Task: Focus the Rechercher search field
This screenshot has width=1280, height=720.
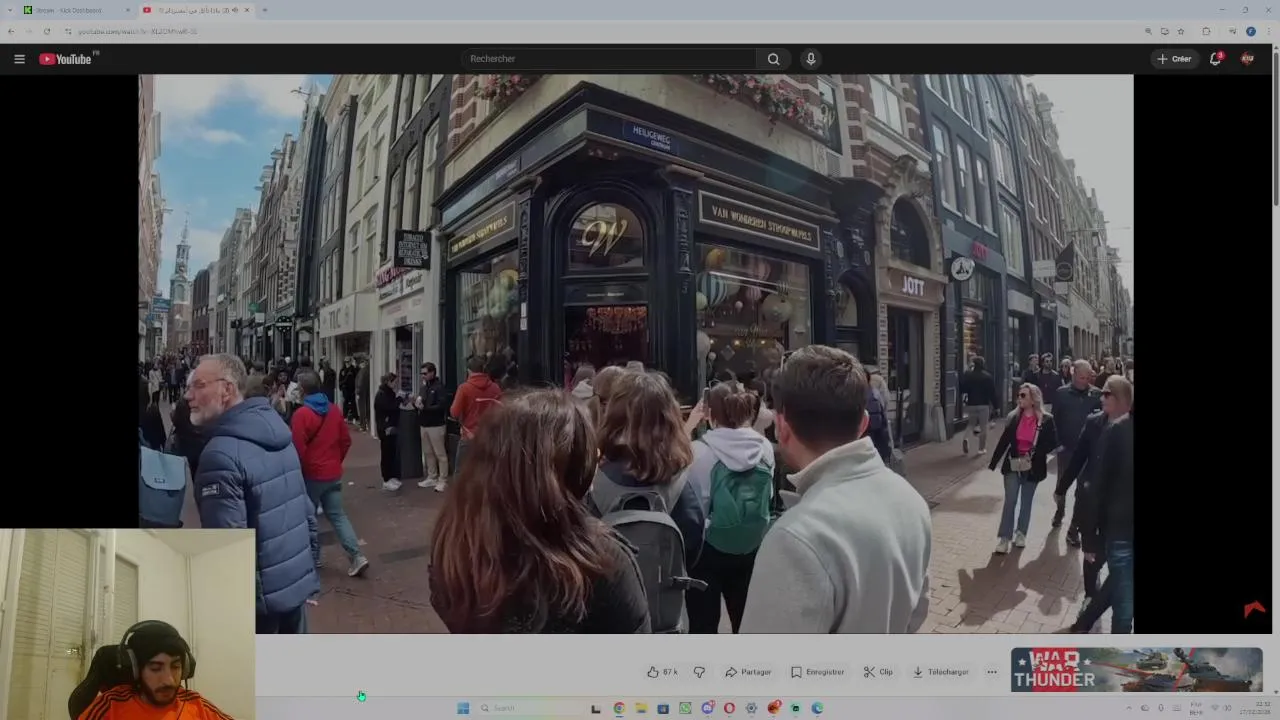Action: [610, 59]
